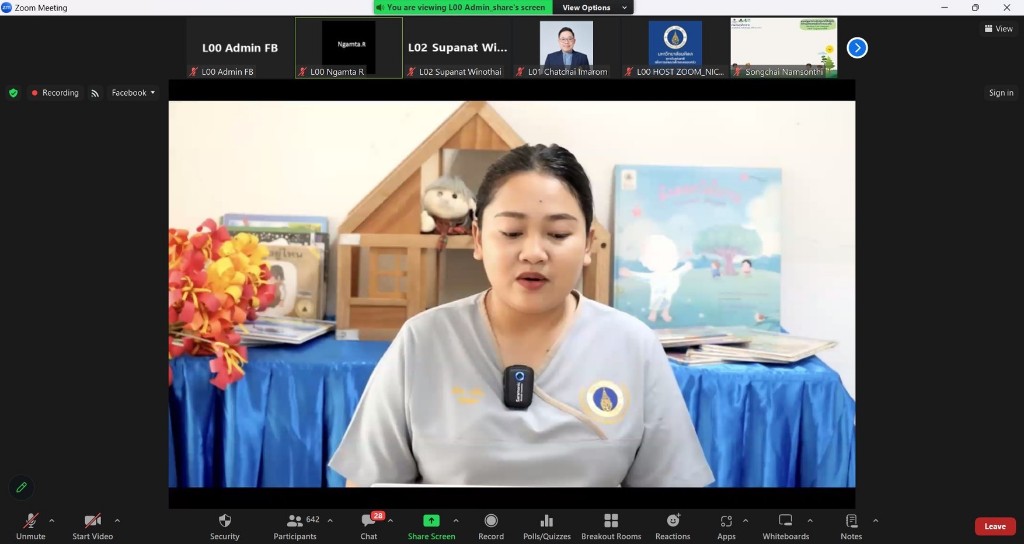
Task: Start Video camera toggle
Action: pyautogui.click(x=92, y=526)
